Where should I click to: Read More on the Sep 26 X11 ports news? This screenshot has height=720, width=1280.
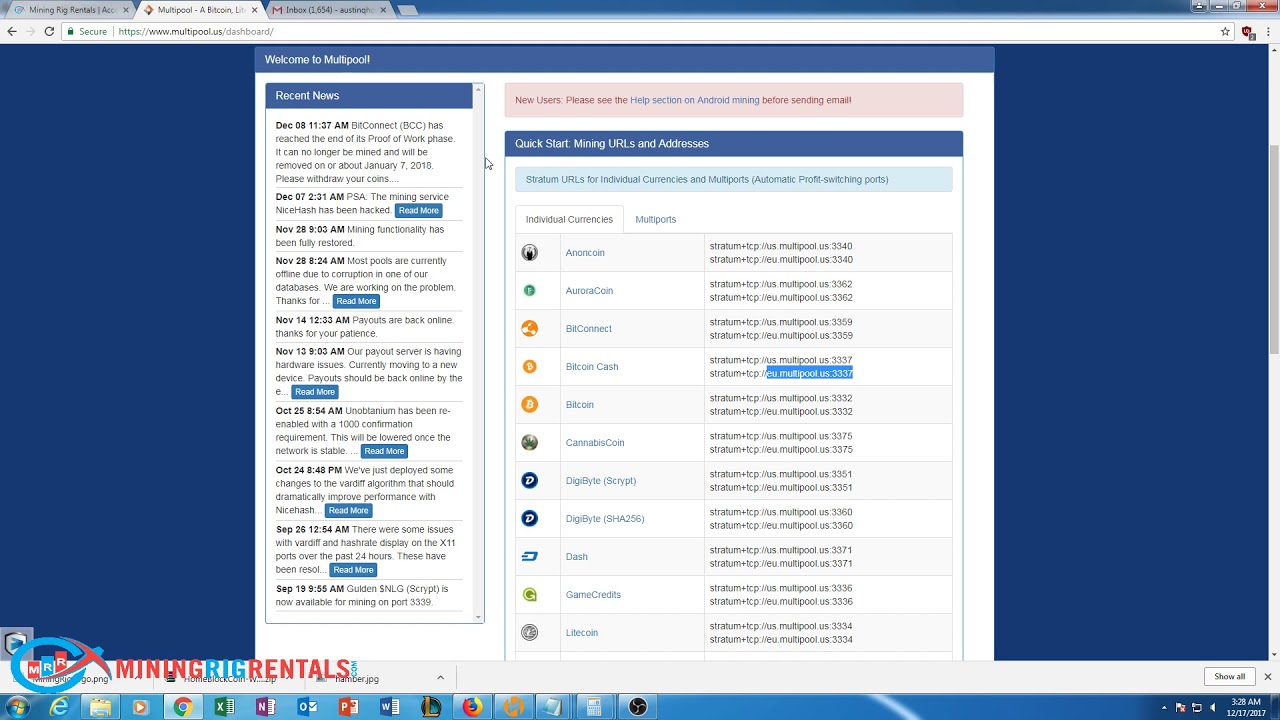click(x=353, y=570)
